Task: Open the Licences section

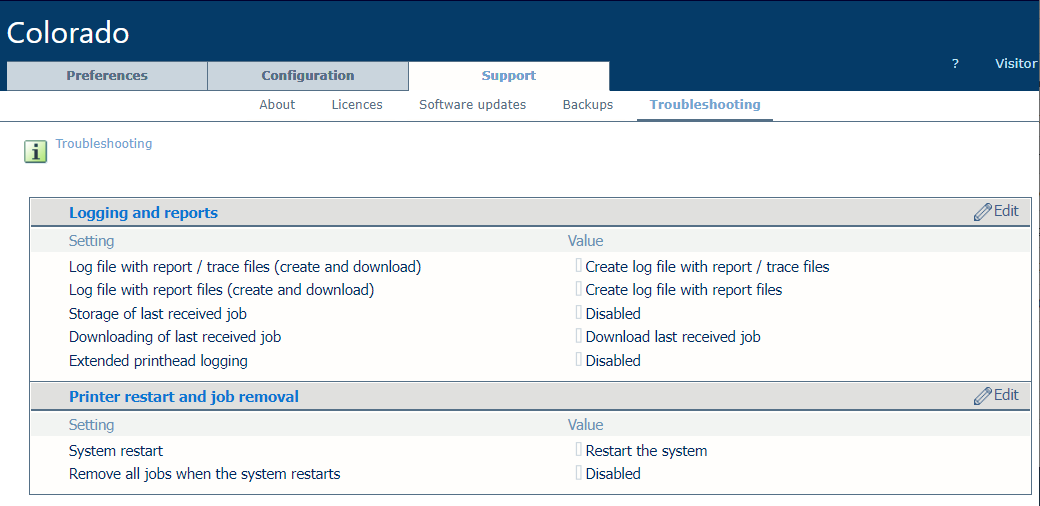Action: coord(357,104)
